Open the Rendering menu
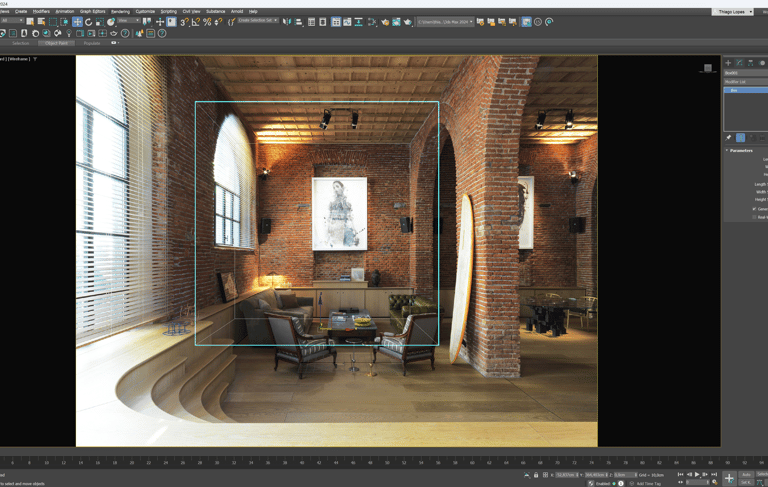Viewport: 768px width, 487px height. 120,11
